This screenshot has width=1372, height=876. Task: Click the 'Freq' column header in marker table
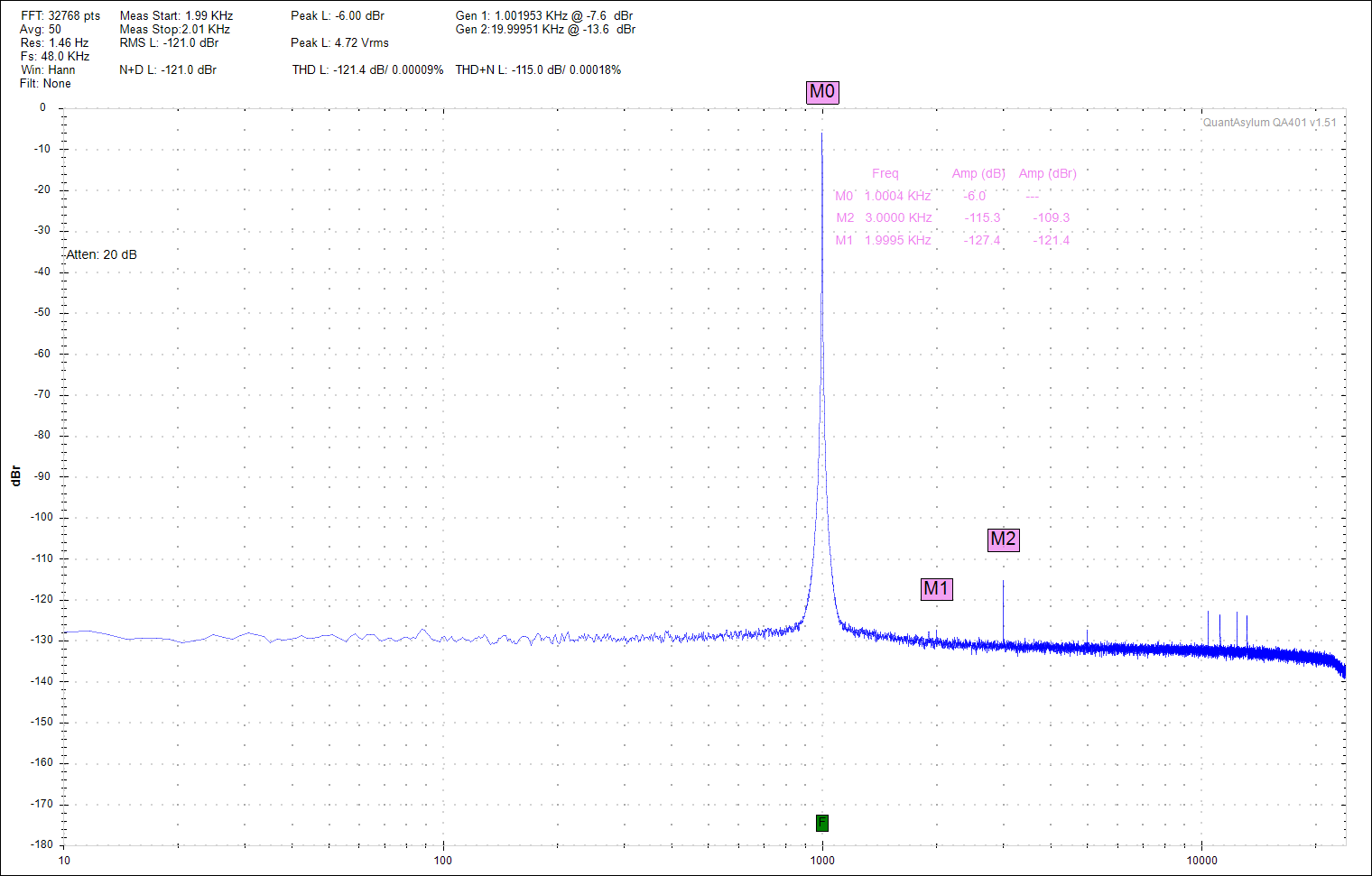tap(885, 174)
